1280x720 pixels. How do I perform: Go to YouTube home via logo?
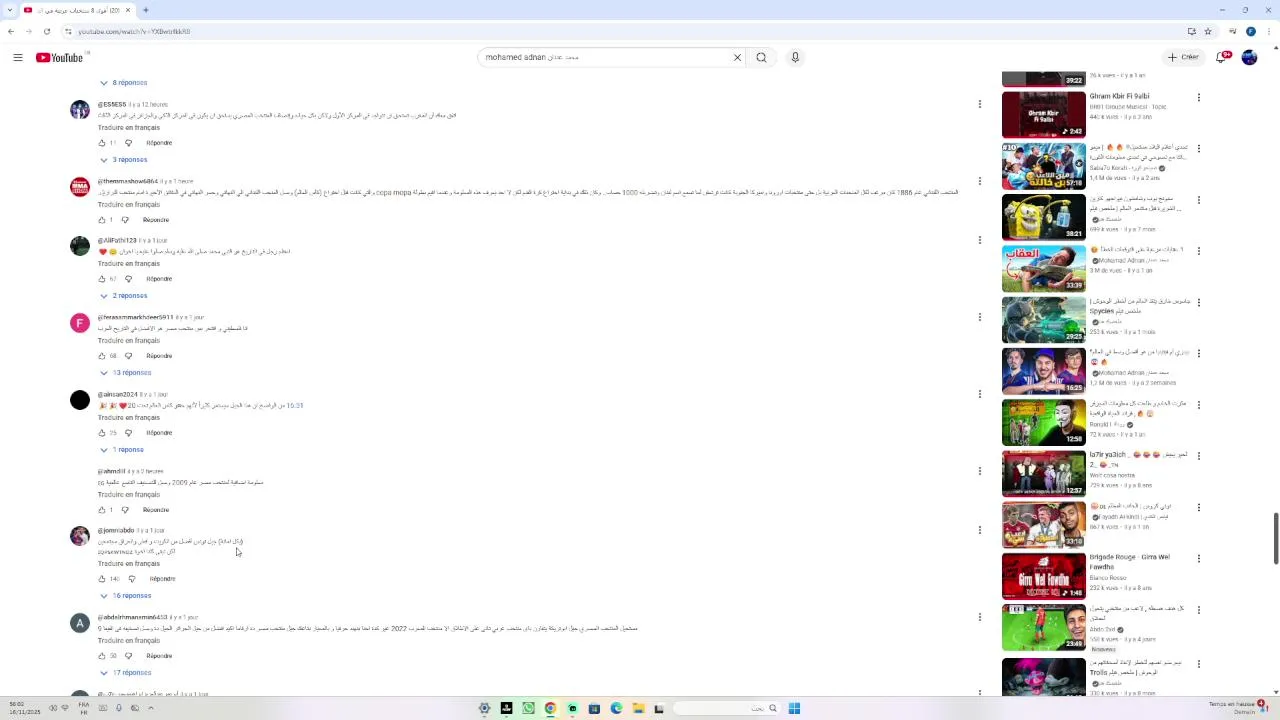60,57
